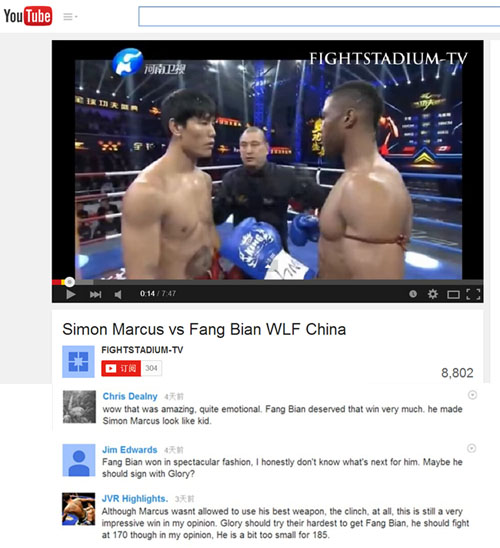The width and height of the screenshot is (500, 548).
Task: Open the JVR Highlights channel link
Action: pos(135,498)
